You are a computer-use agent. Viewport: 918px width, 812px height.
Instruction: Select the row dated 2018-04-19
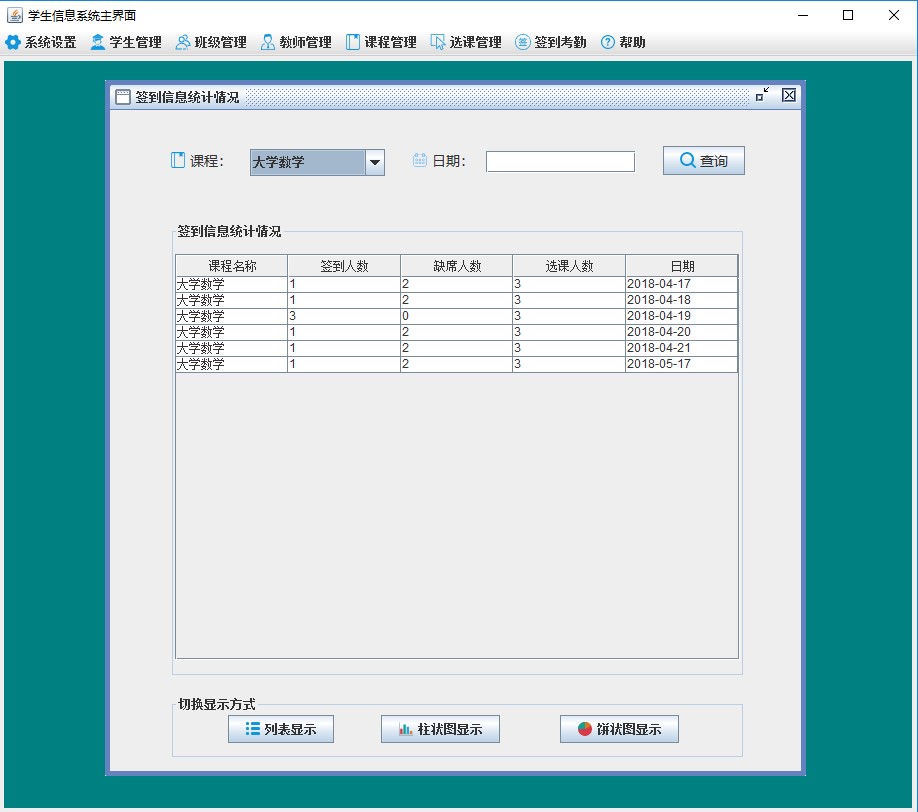pyautogui.click(x=457, y=316)
